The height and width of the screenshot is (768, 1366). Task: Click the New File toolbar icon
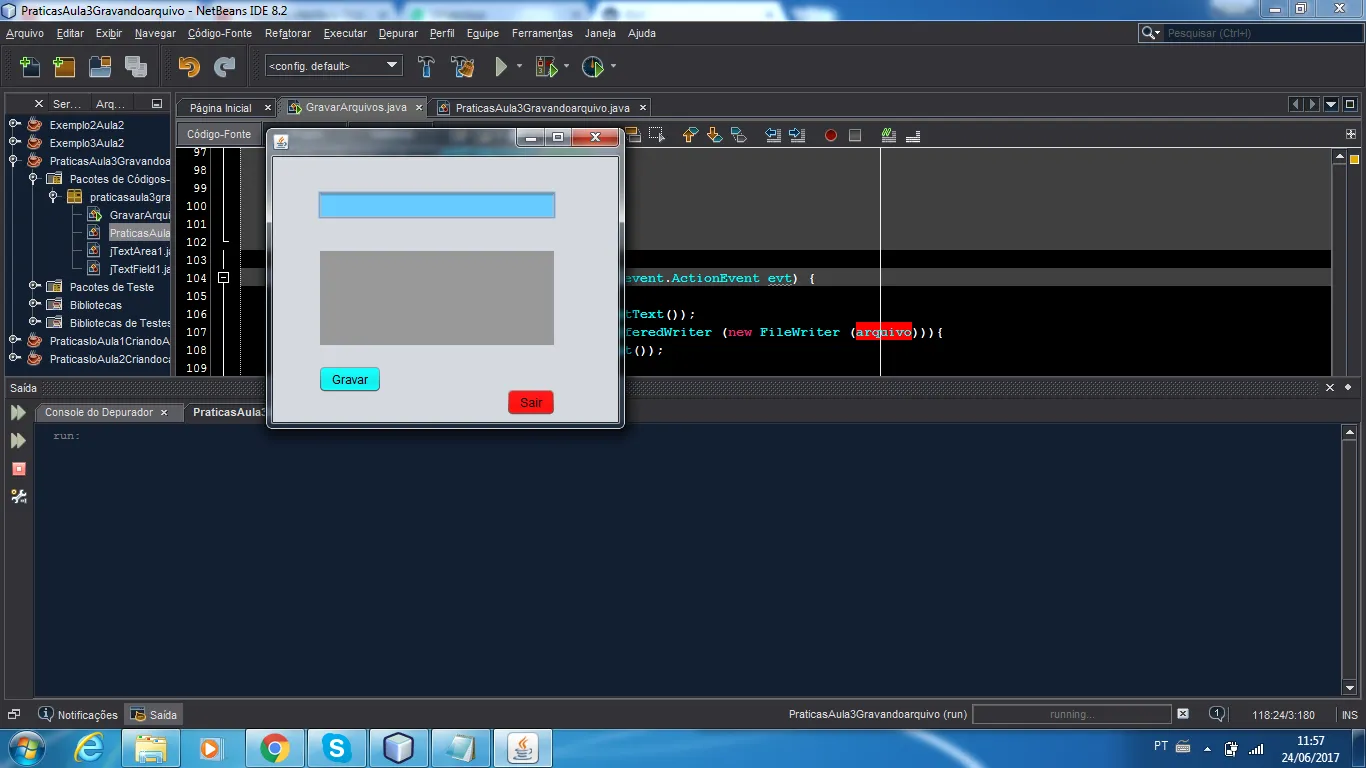tap(30, 67)
